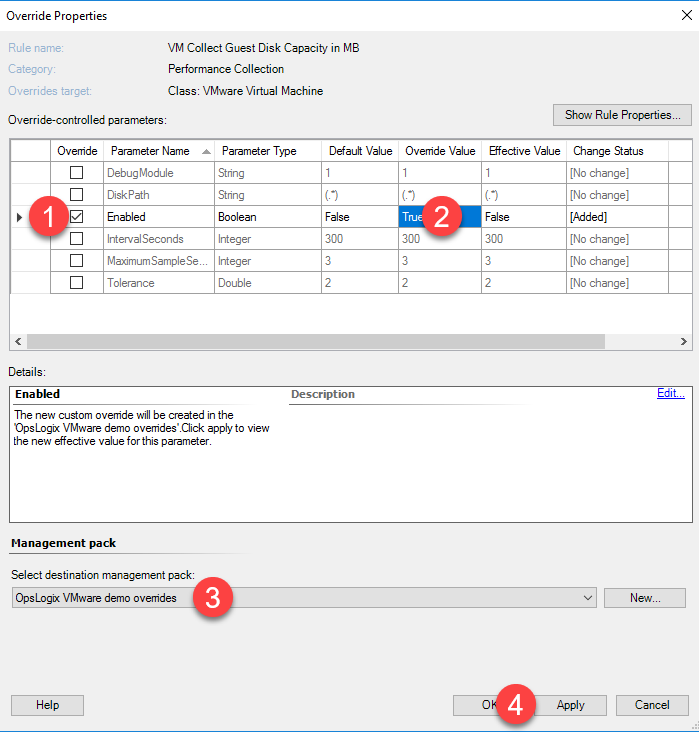The width and height of the screenshot is (699, 732).
Task: Enable the DiskPath override checkbox
Action: pyautogui.click(x=77, y=195)
